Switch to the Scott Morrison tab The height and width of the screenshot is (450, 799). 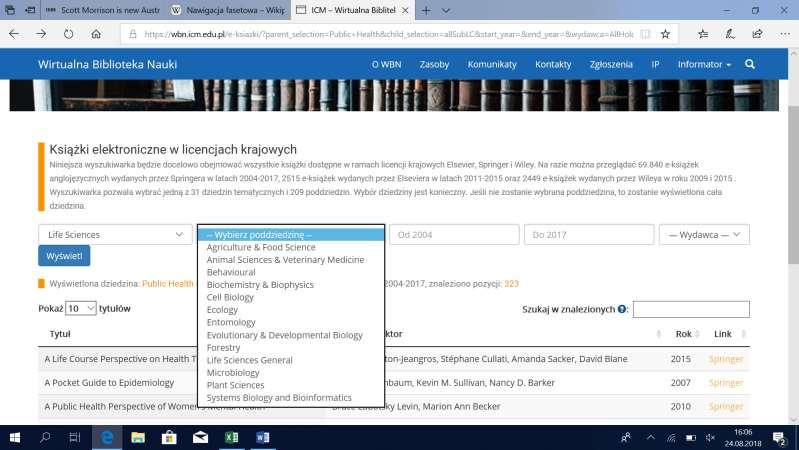(x=103, y=10)
